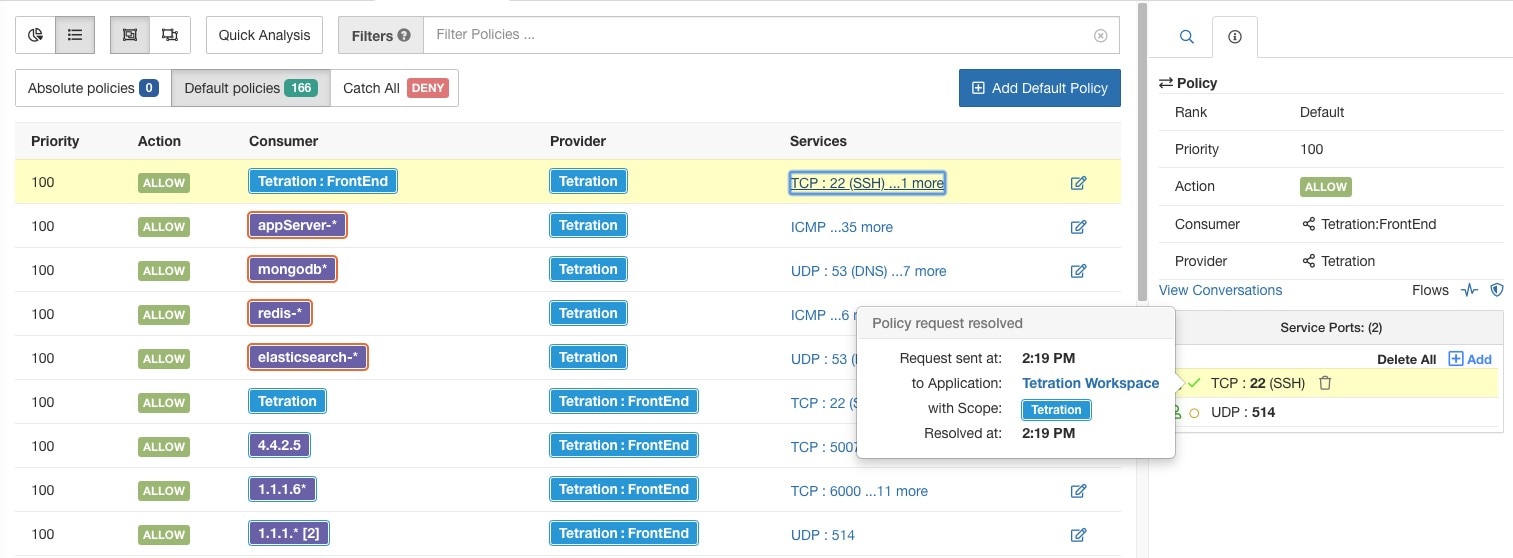Open the Default policies tab
The height and width of the screenshot is (558, 1513).
pyautogui.click(x=250, y=88)
